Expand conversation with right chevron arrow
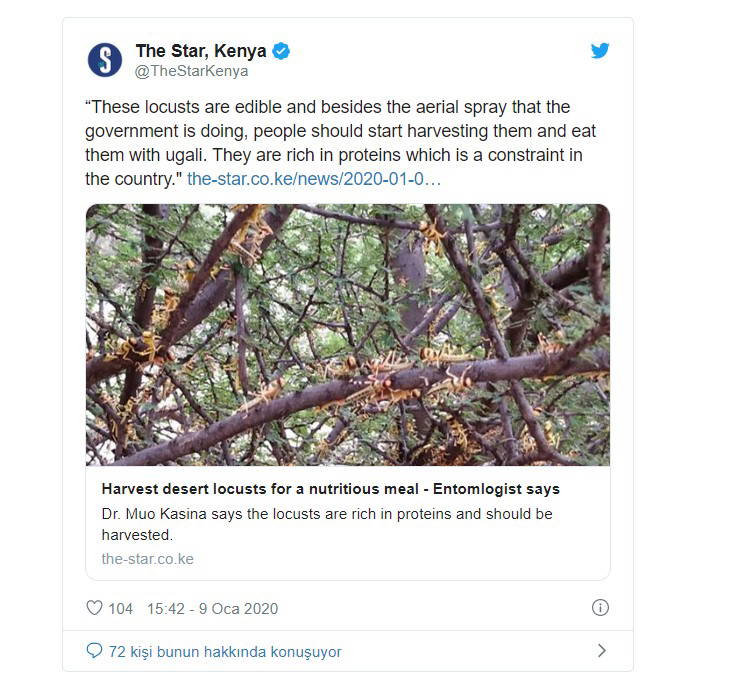731x685 pixels. point(602,650)
